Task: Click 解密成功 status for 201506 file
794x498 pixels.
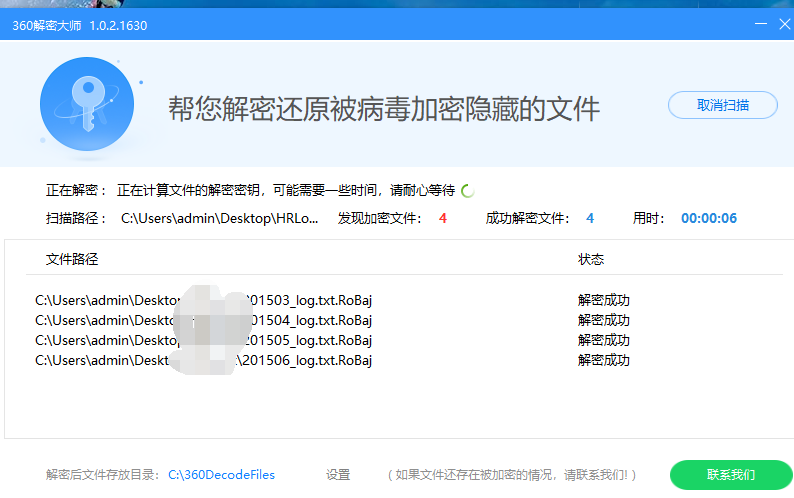Action: click(x=604, y=360)
